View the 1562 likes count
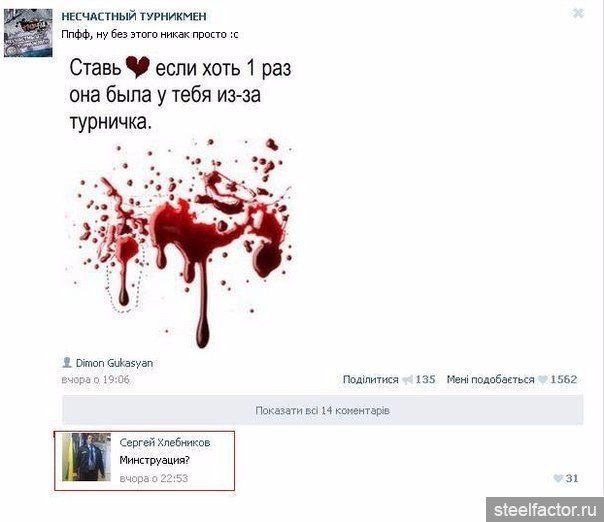 (x=564, y=379)
